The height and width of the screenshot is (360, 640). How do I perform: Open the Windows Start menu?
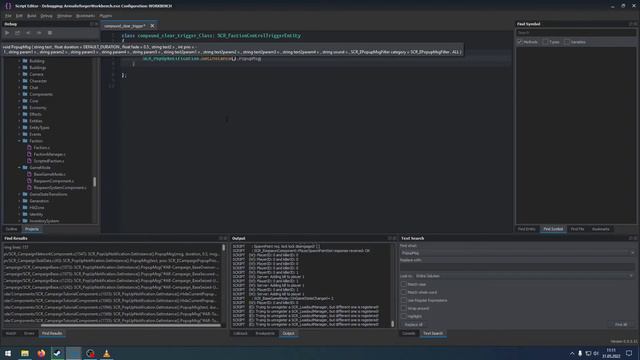coord(8,353)
